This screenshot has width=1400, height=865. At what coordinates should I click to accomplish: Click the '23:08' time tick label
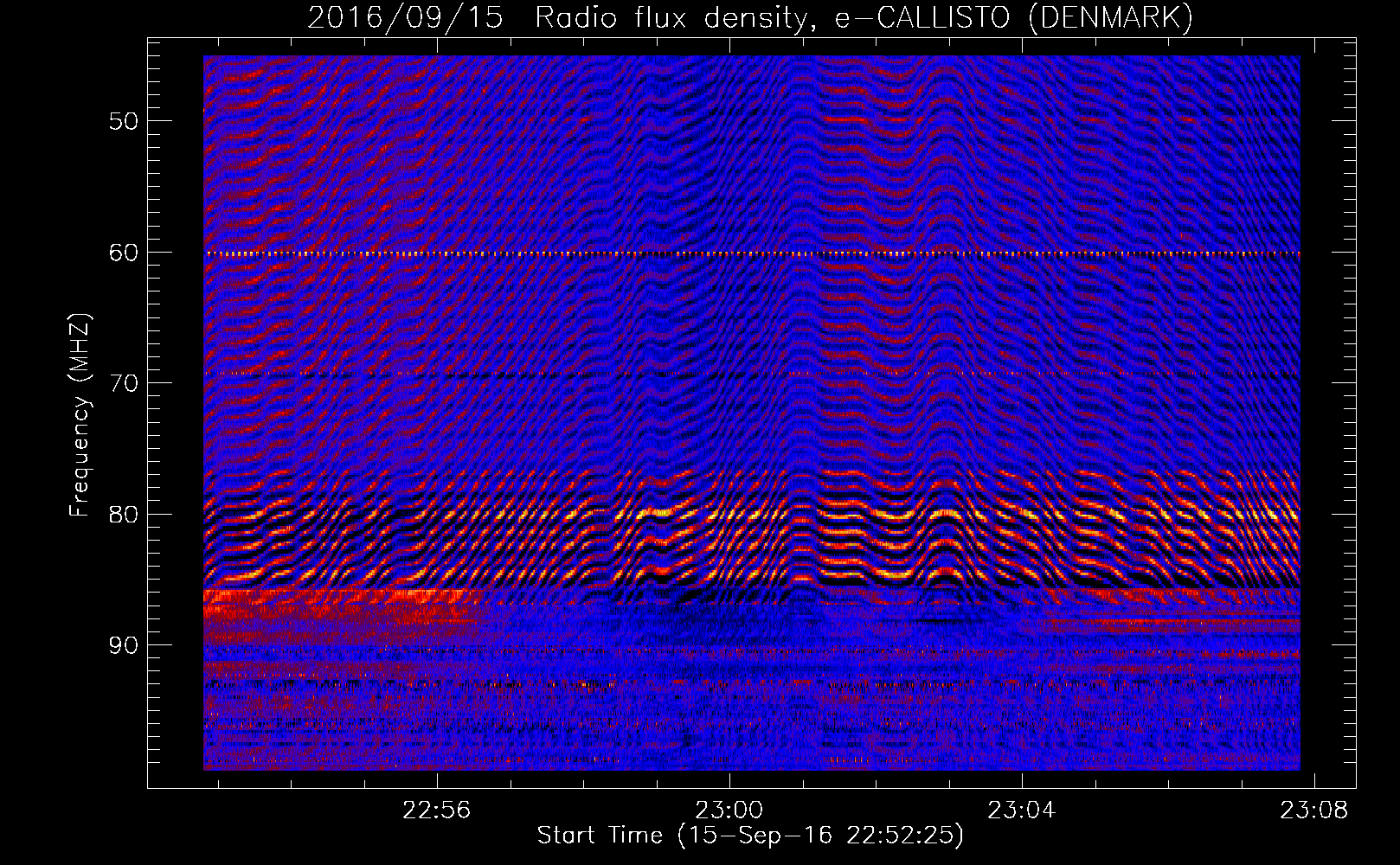(1314, 810)
